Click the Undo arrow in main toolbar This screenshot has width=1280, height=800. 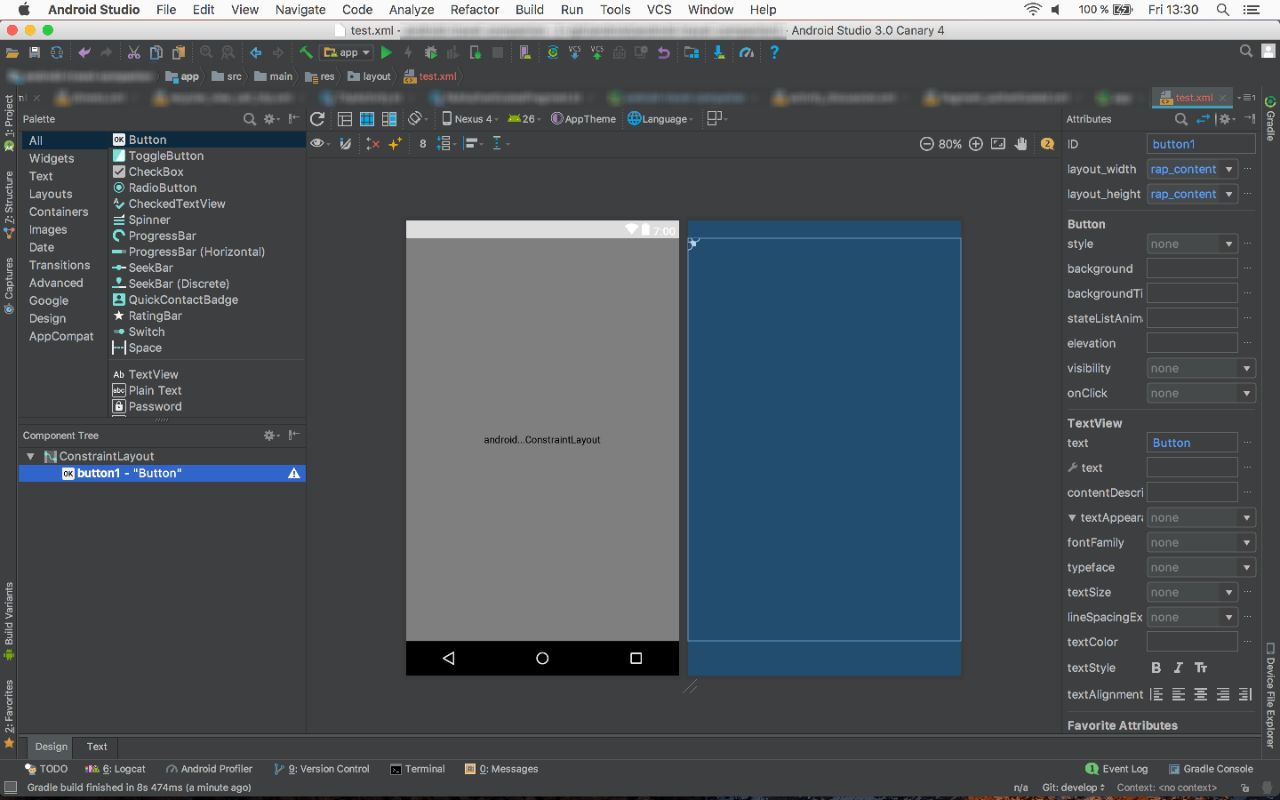pos(84,53)
